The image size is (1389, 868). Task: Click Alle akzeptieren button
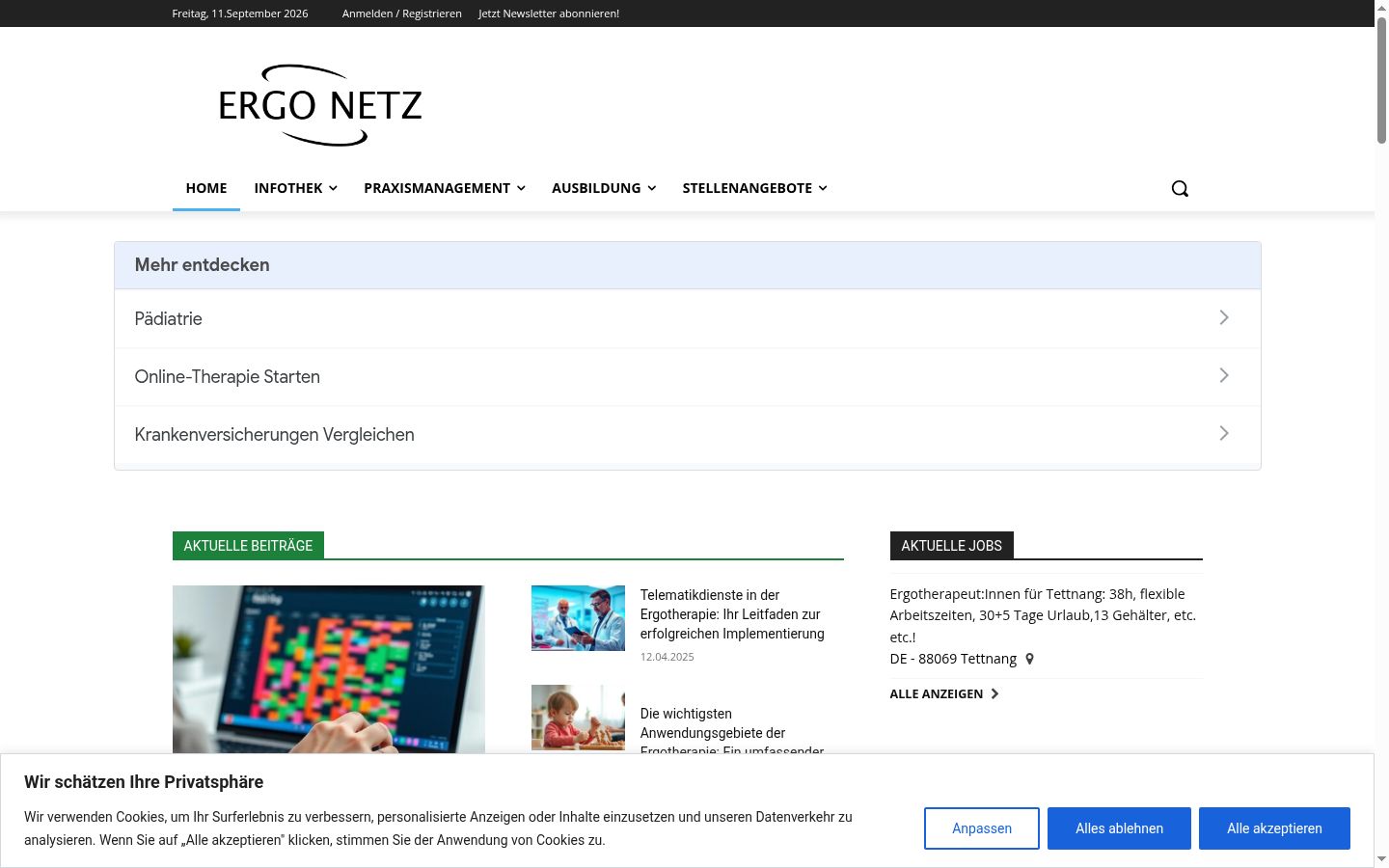click(x=1274, y=828)
